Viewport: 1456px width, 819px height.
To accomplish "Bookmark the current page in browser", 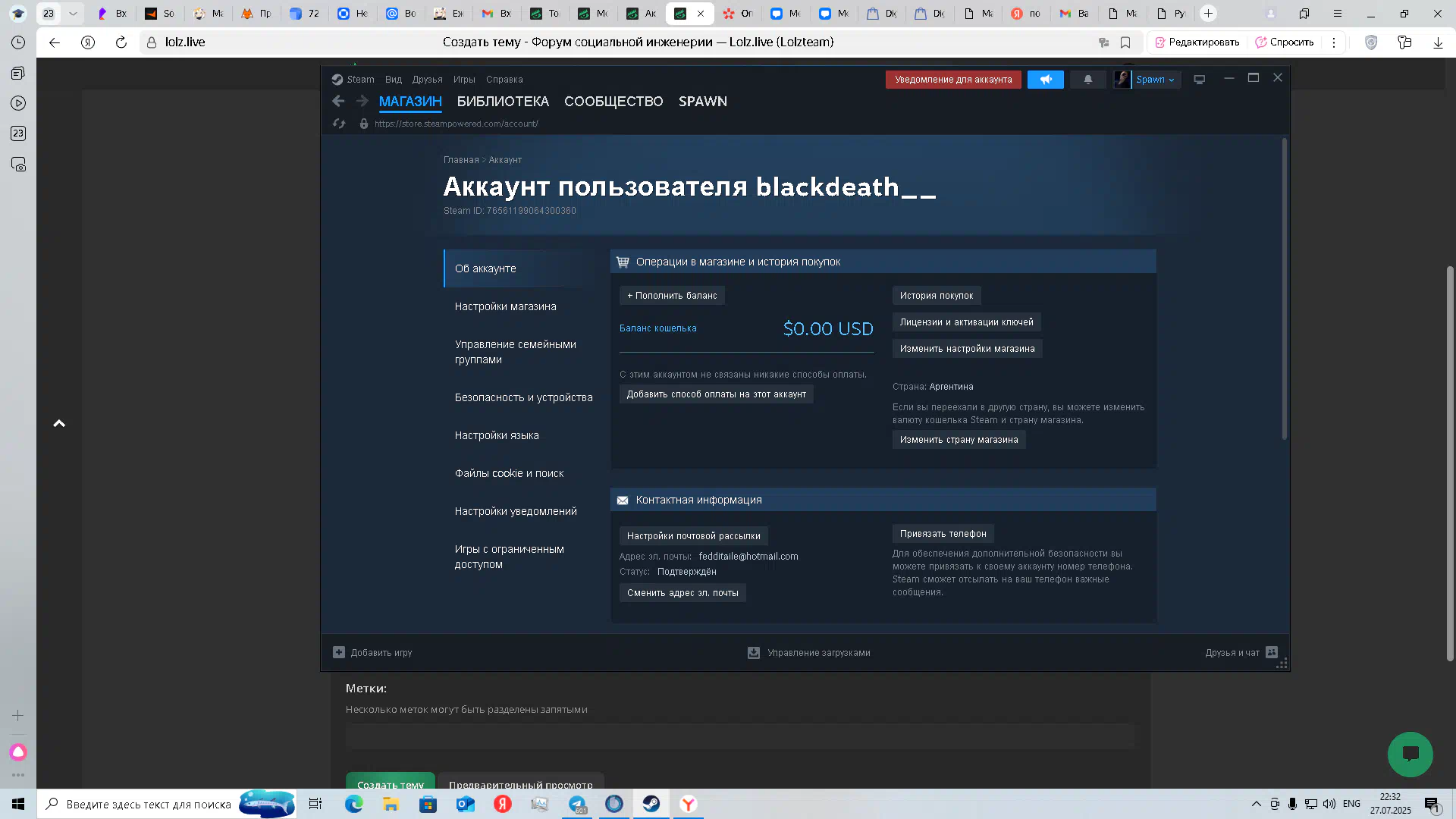I will pyautogui.click(x=1125, y=42).
